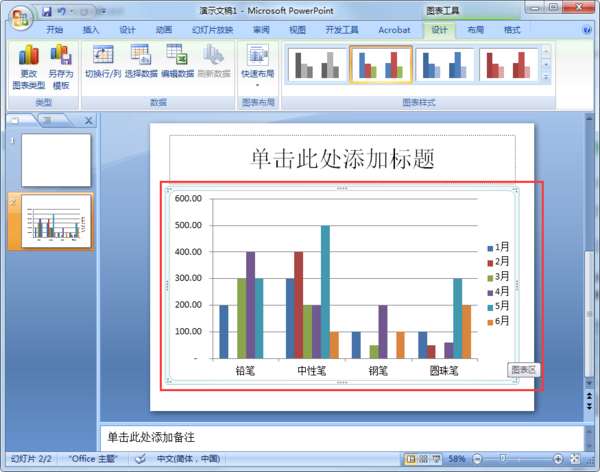Apply the blue monochrome chart style
The width and height of the screenshot is (600, 472).
pos(445,65)
